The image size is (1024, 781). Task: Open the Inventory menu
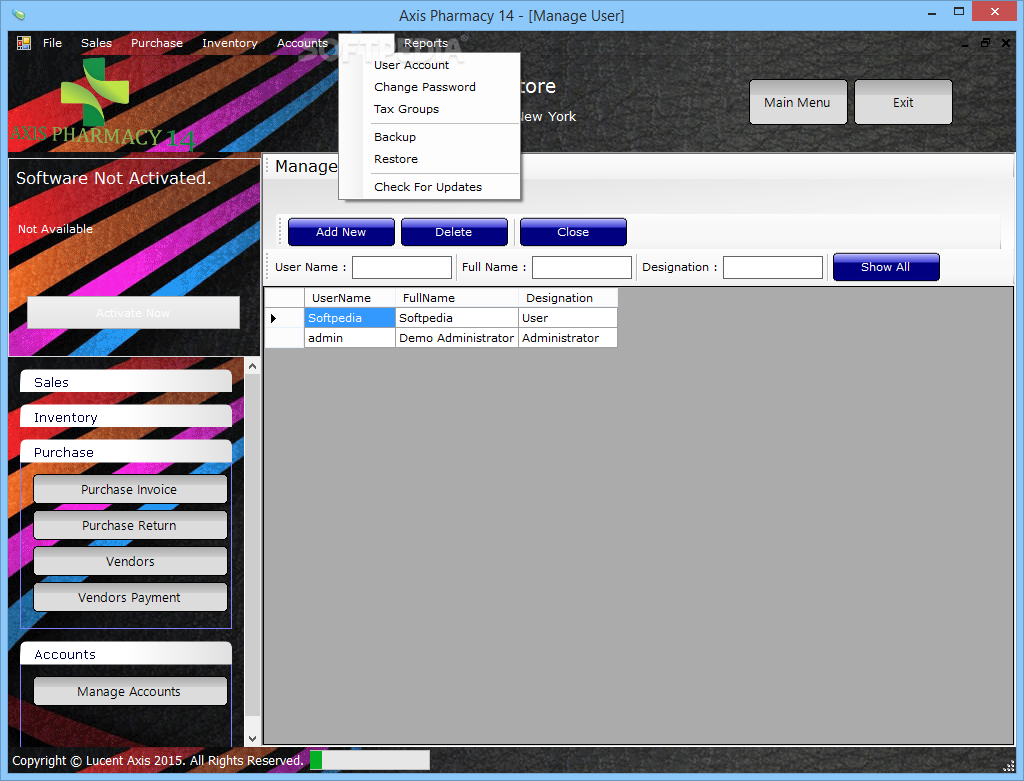(x=229, y=43)
